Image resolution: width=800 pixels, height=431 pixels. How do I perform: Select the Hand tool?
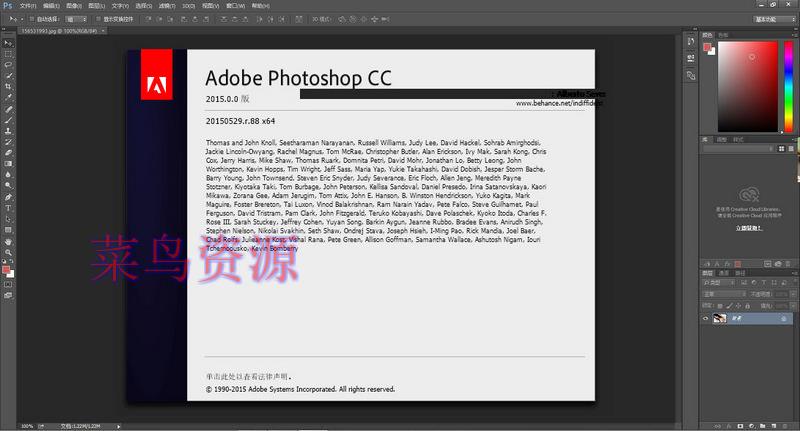coord(8,242)
